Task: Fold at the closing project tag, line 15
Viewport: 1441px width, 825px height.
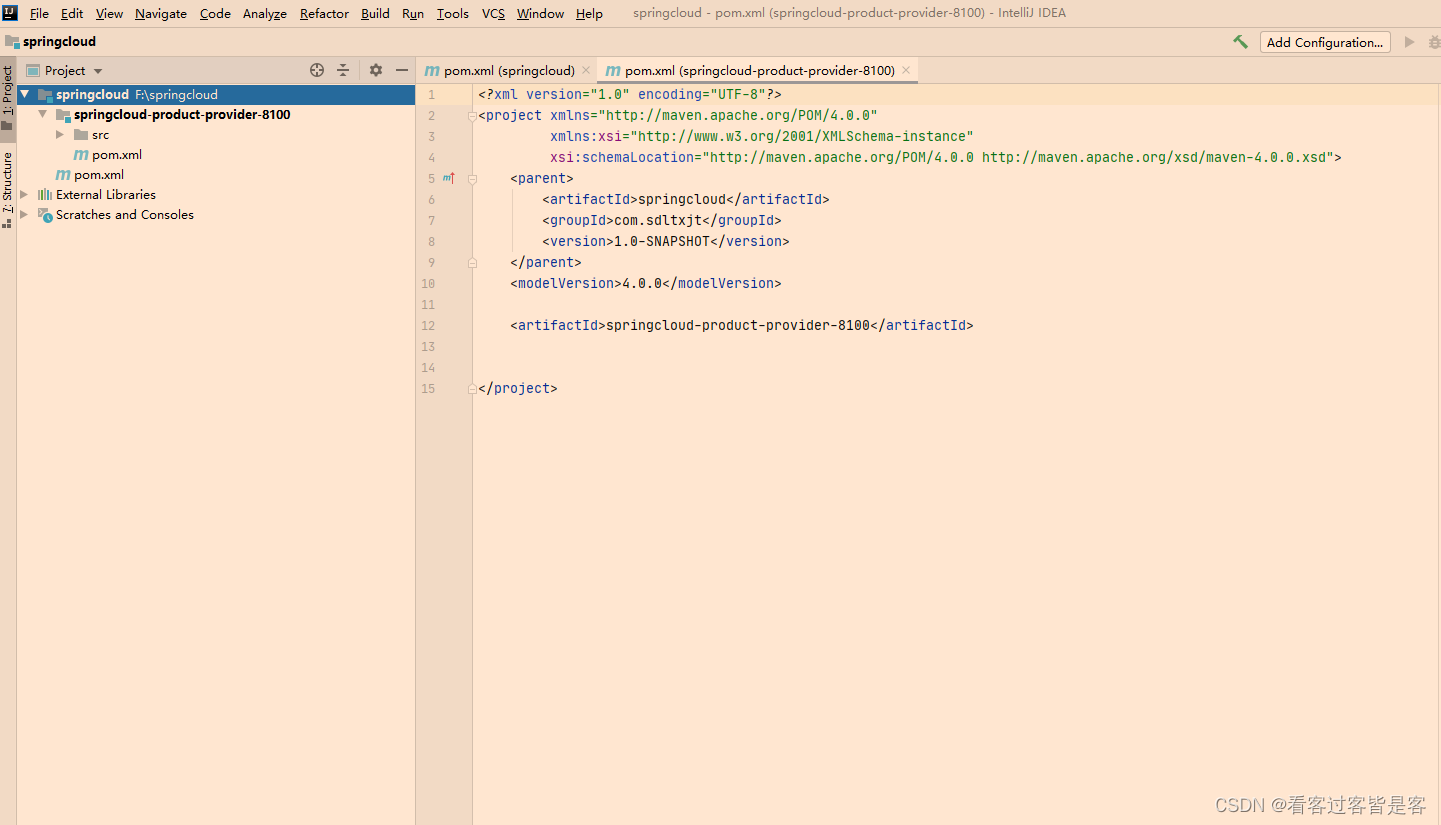Action: click(472, 389)
